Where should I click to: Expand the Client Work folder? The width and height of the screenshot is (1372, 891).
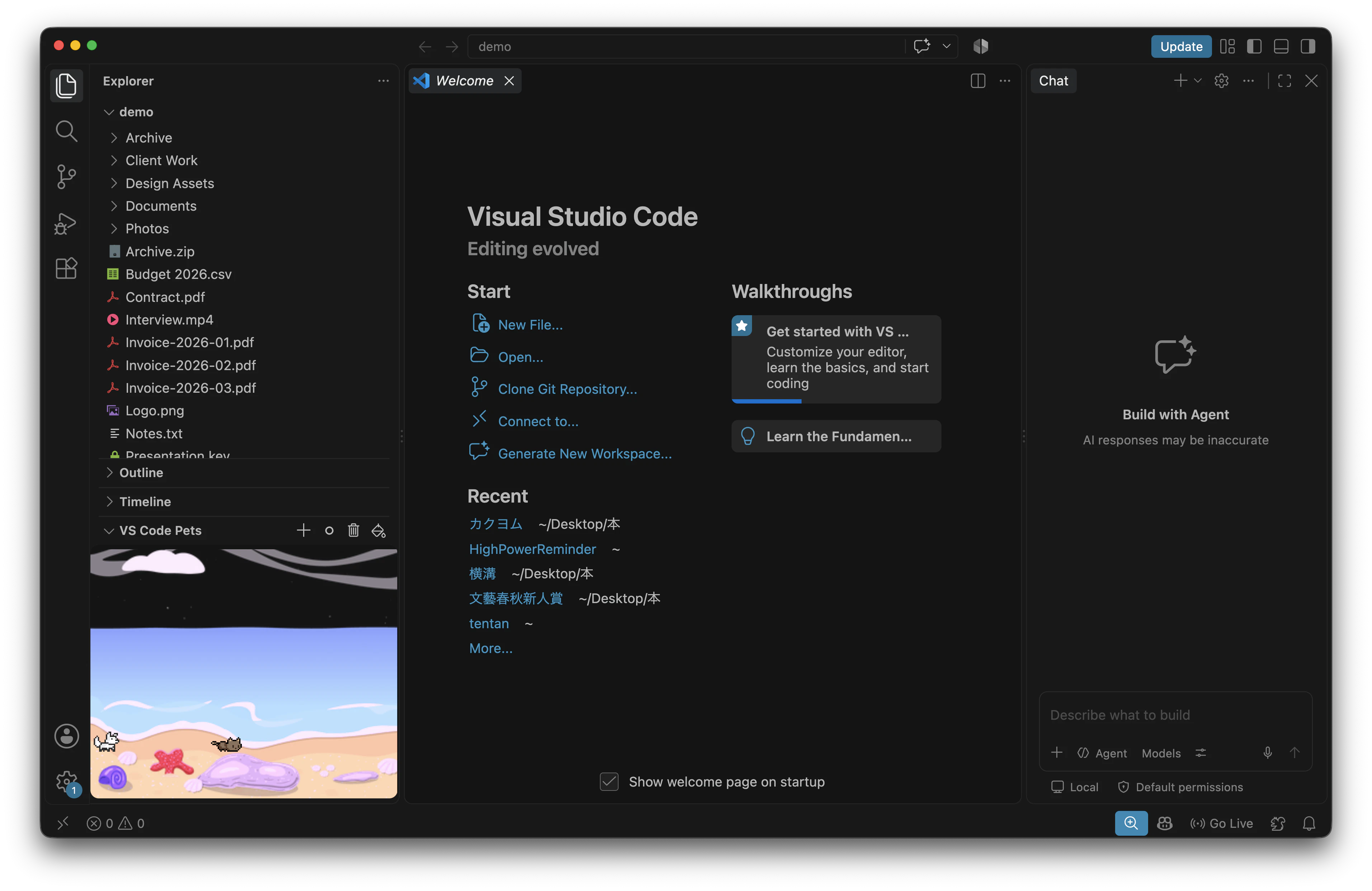[x=114, y=160]
